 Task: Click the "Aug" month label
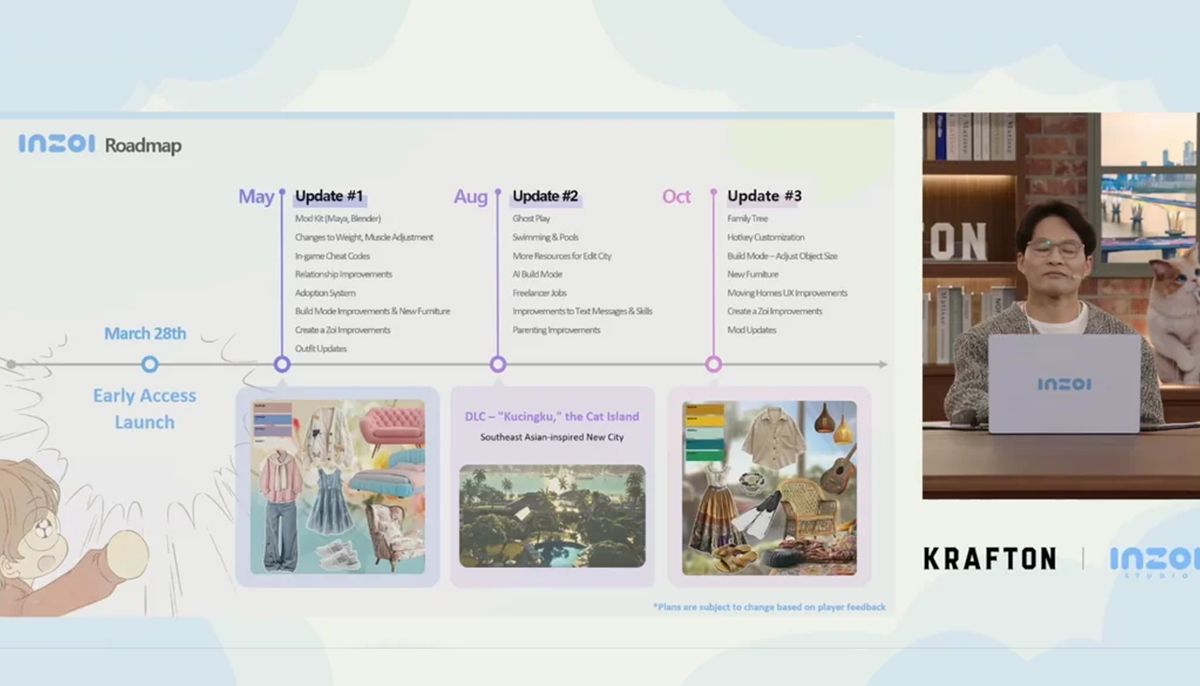471,196
